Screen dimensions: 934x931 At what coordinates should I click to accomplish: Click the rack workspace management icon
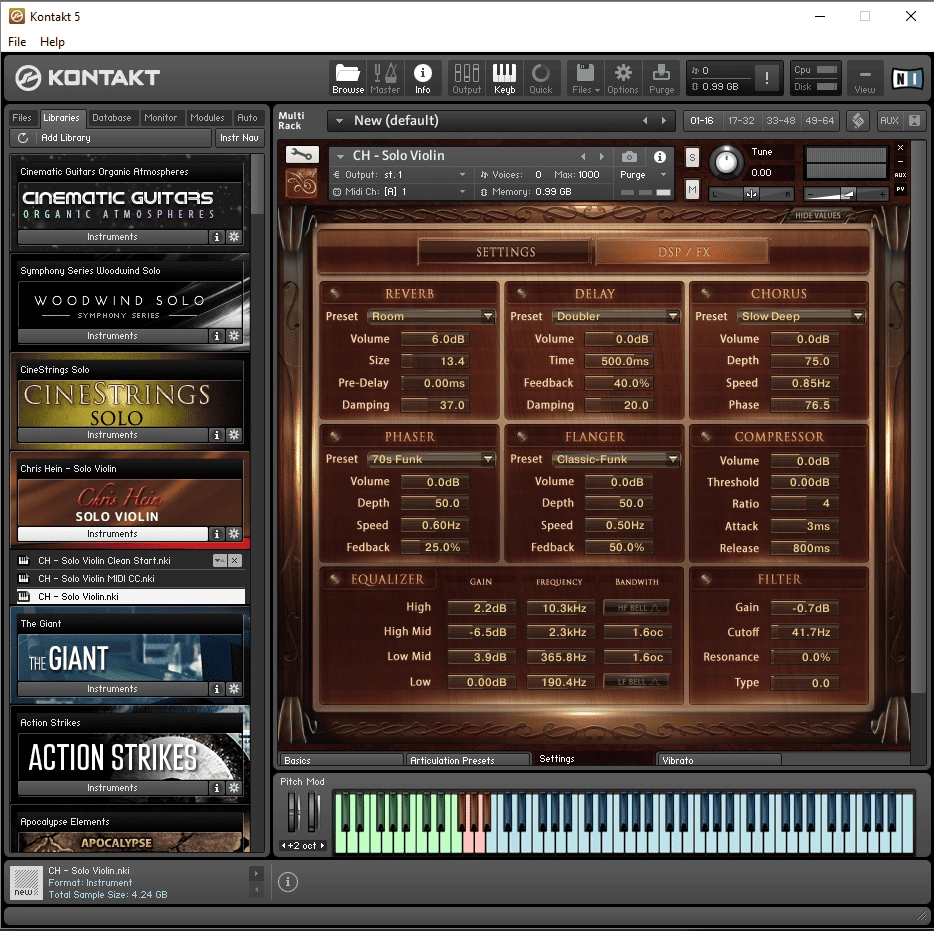858,121
